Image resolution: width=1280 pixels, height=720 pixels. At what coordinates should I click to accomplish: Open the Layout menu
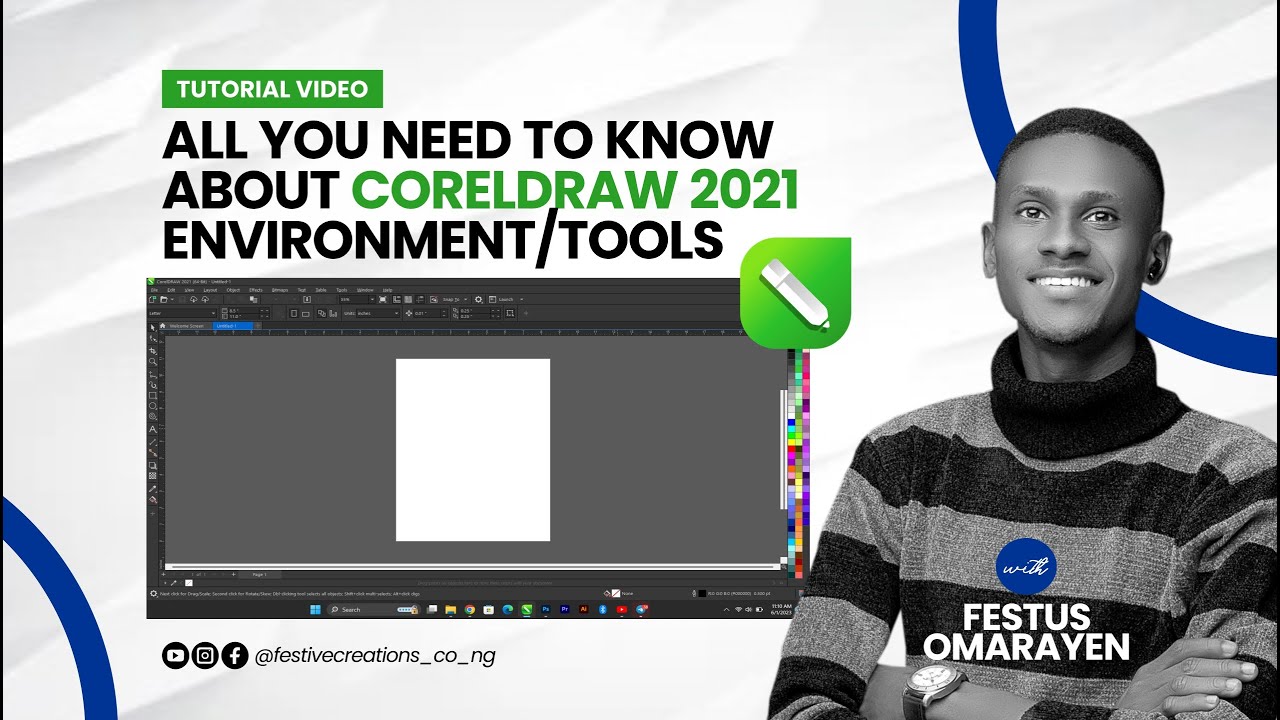(x=210, y=290)
